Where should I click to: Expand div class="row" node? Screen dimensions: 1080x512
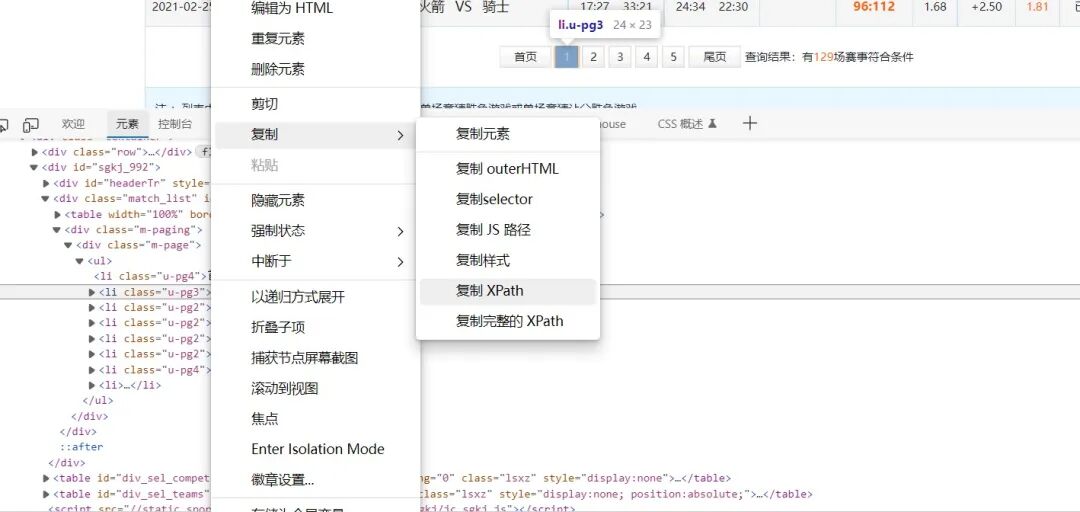(x=35, y=152)
